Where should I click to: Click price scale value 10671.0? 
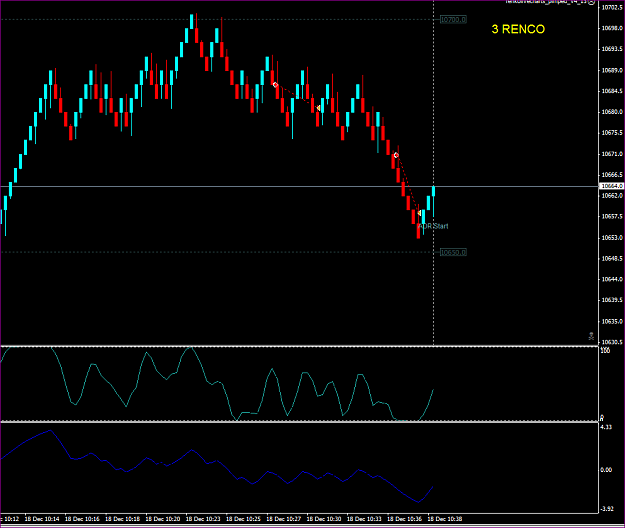point(612,154)
